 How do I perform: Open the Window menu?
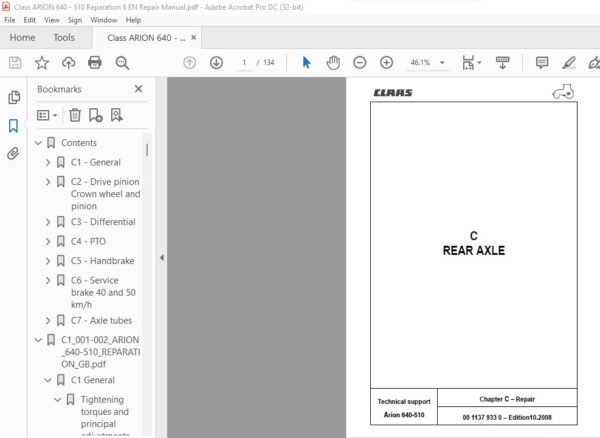point(104,20)
